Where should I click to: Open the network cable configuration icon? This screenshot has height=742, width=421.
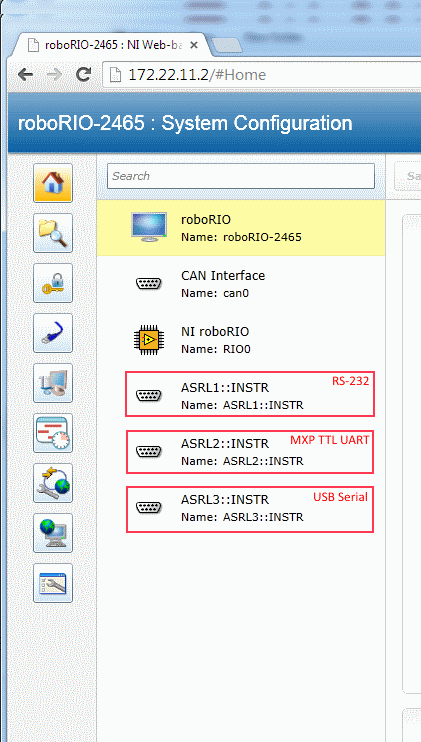click(53, 333)
